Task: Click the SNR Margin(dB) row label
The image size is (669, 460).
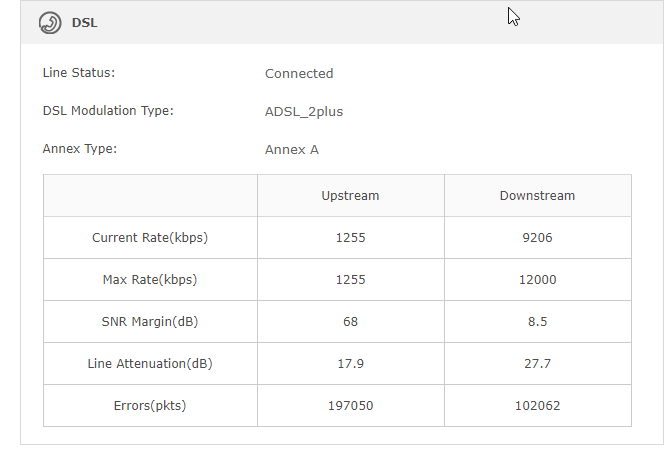Action: coord(150,321)
